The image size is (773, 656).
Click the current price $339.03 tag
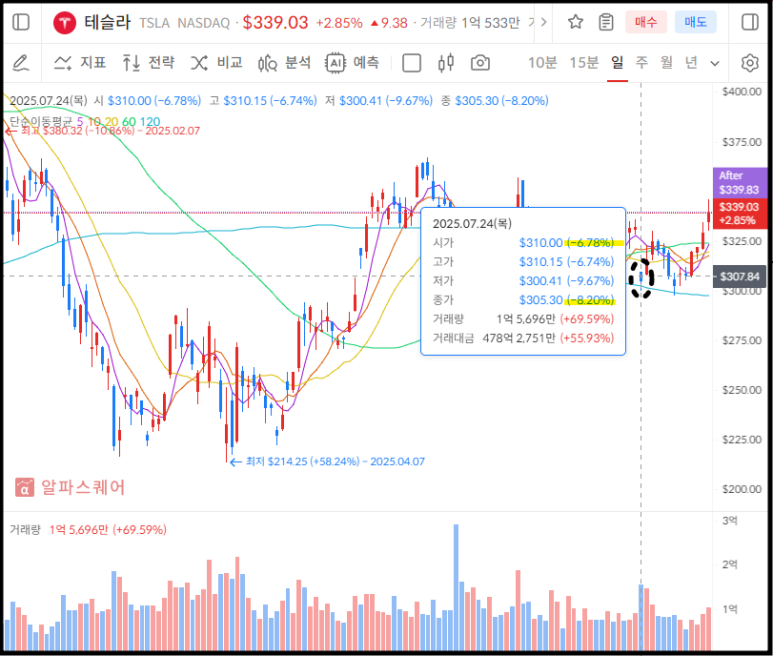(739, 213)
